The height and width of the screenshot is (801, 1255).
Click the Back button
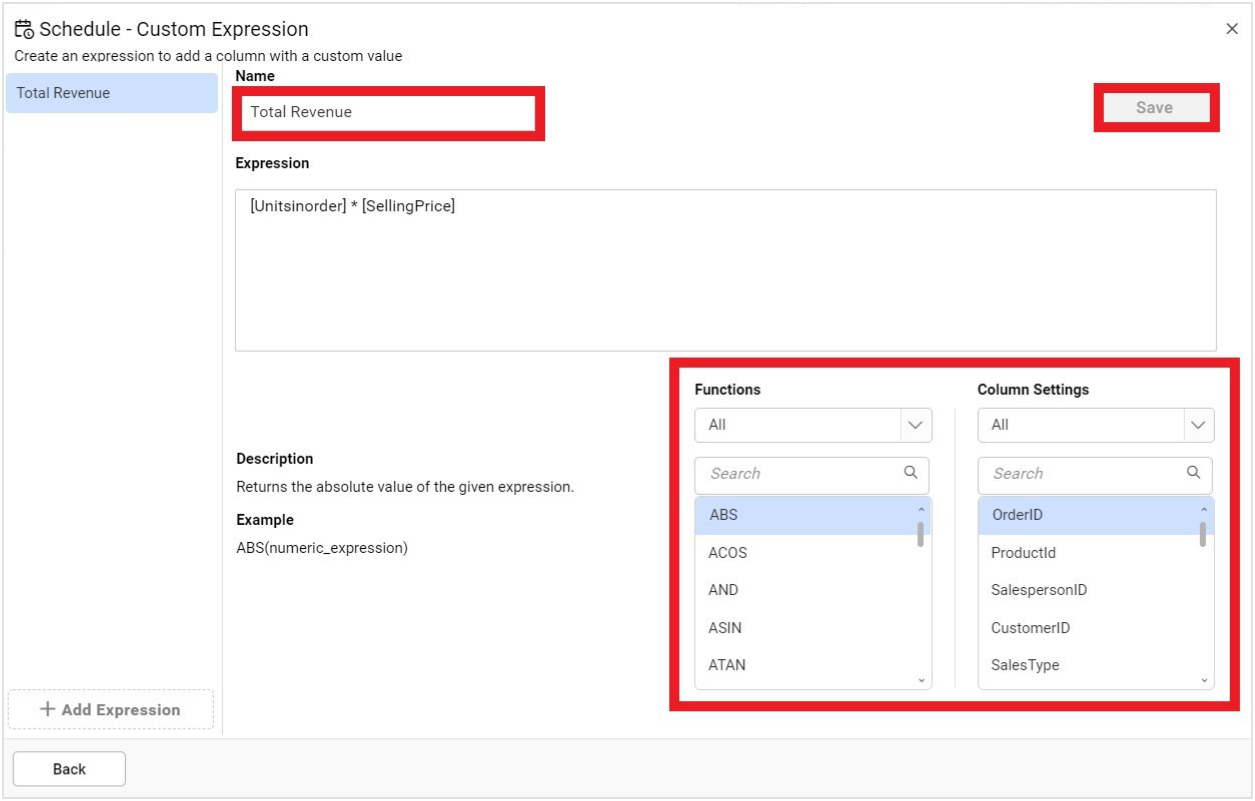67,768
